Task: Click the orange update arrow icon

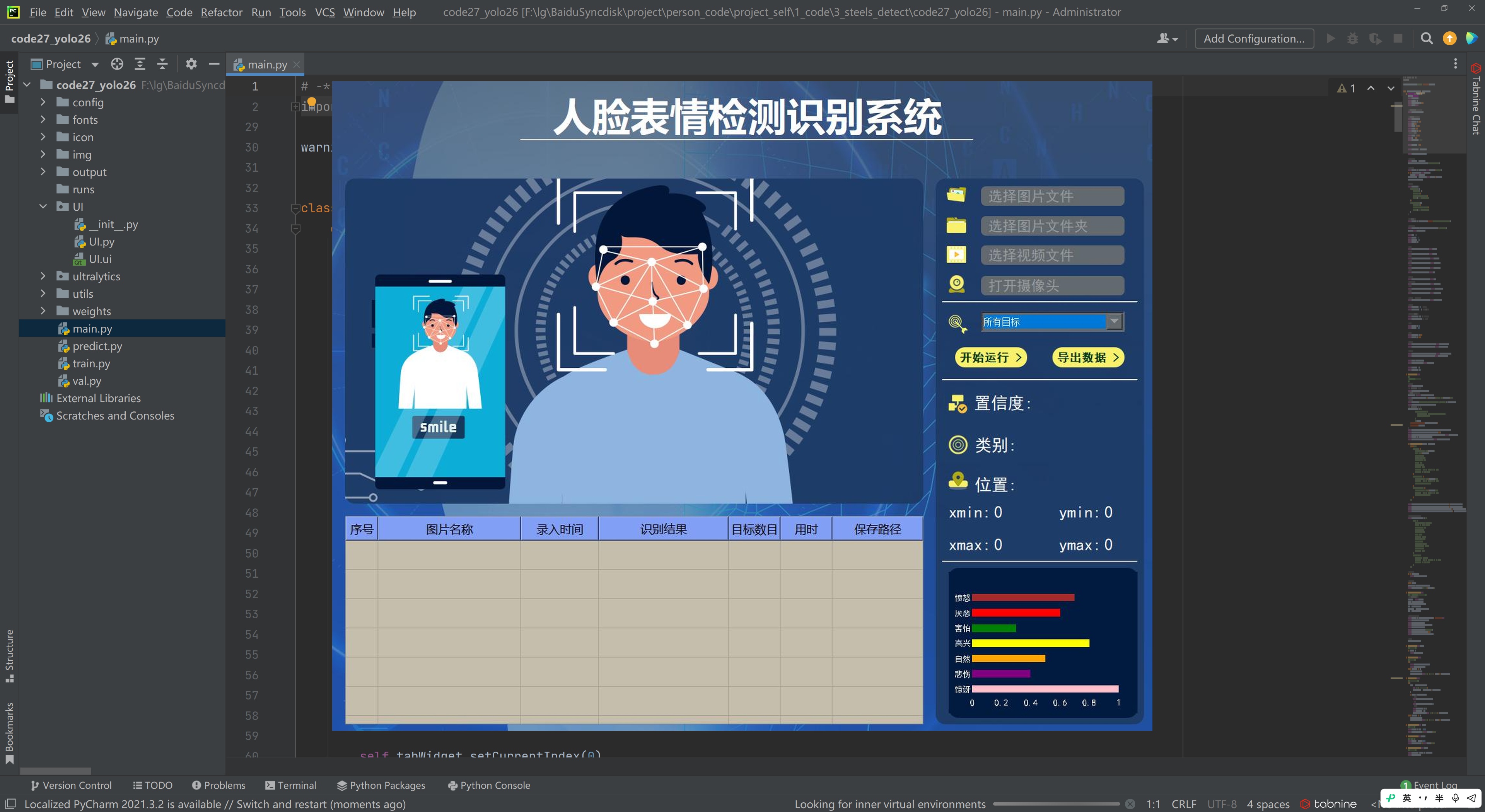Action: [x=1449, y=39]
